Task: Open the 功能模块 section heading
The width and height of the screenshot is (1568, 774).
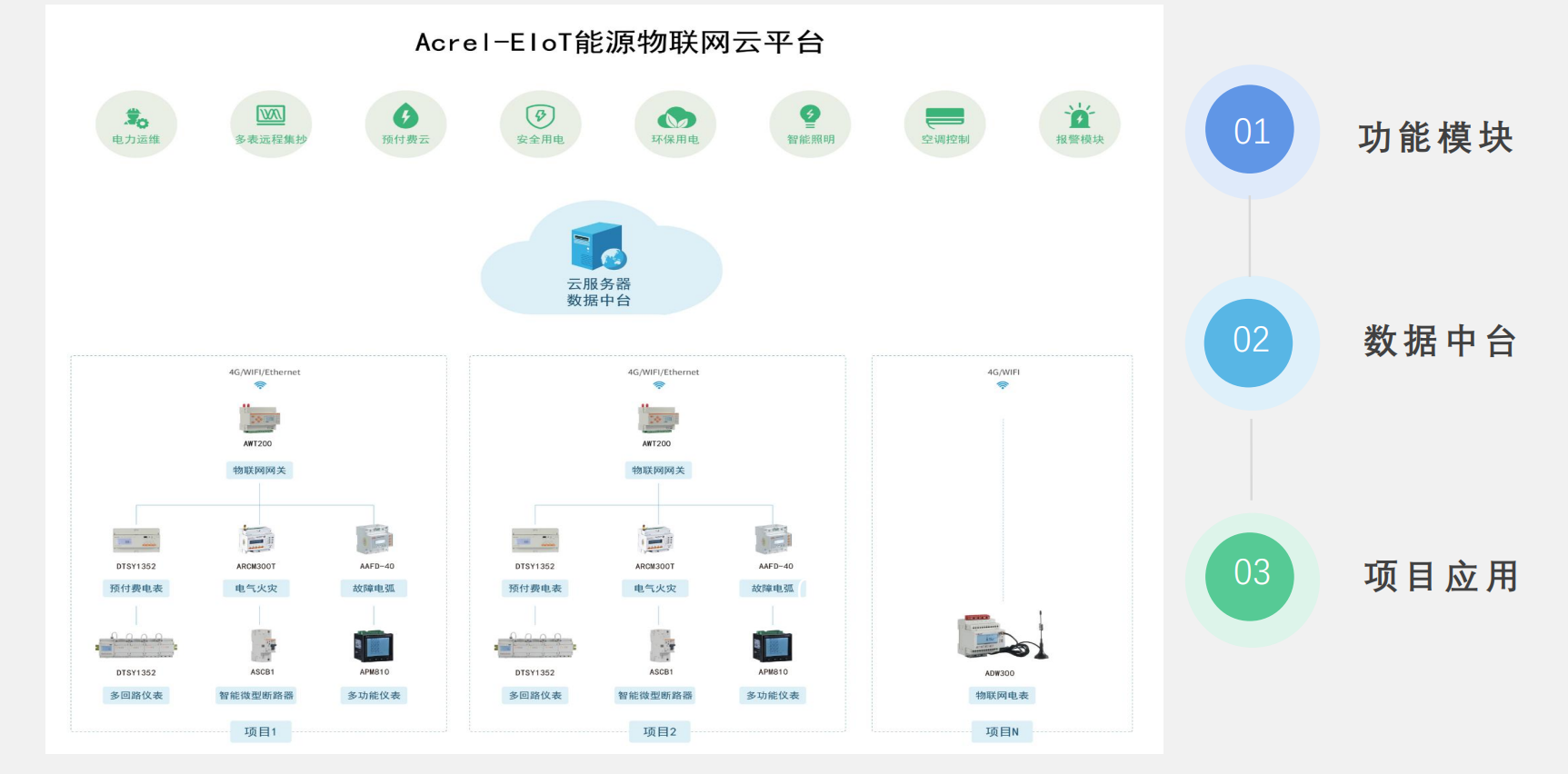Action: pyautogui.click(x=1435, y=138)
